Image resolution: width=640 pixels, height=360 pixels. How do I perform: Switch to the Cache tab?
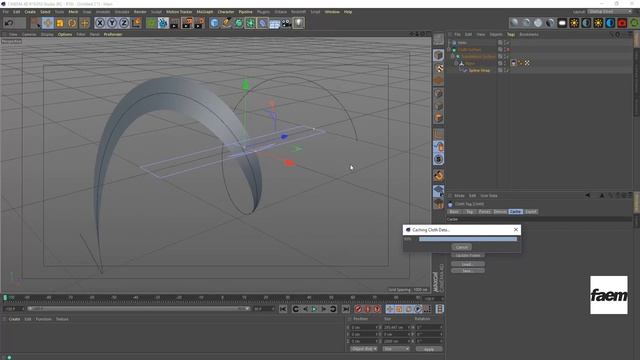coord(516,211)
